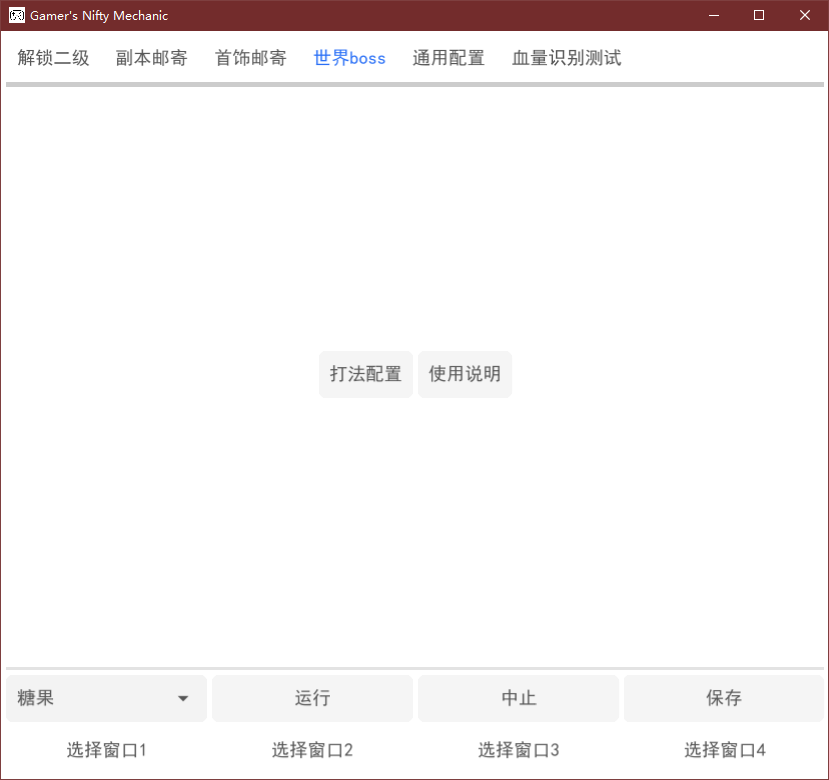829x780 pixels.
Task: Select 选择窗口3 in the bottom row
Action: (518, 750)
